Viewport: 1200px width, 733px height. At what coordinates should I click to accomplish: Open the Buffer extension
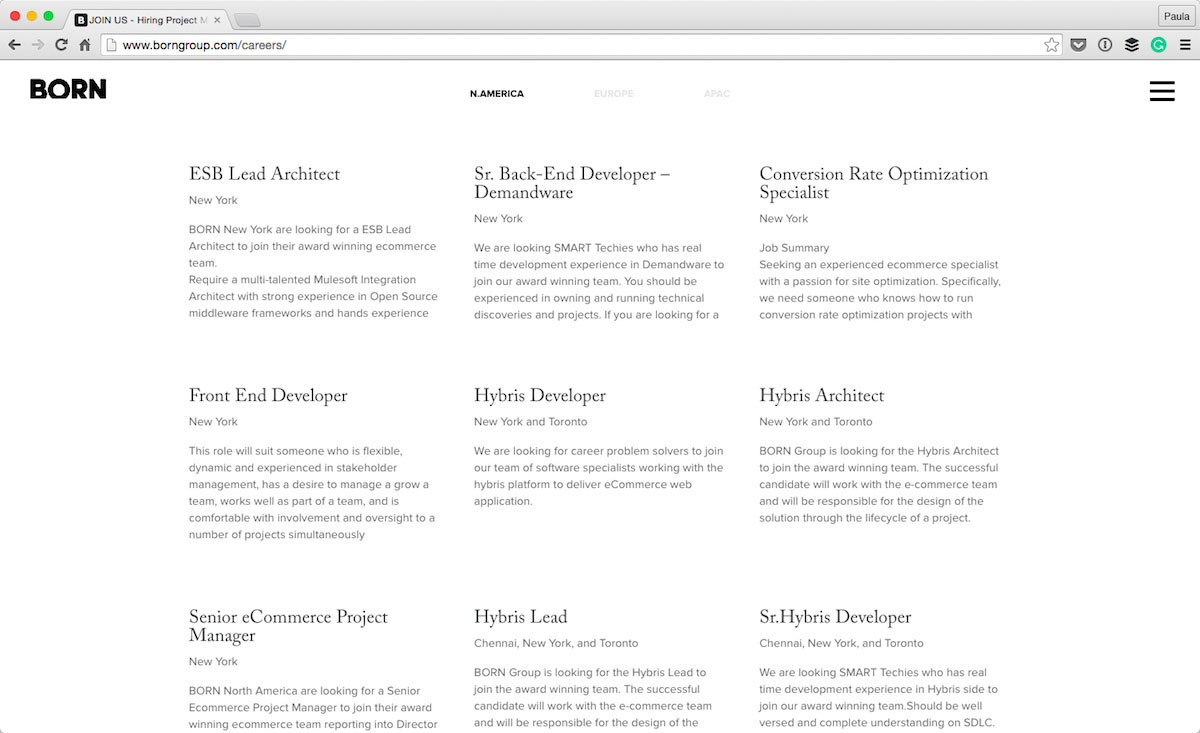point(1132,44)
